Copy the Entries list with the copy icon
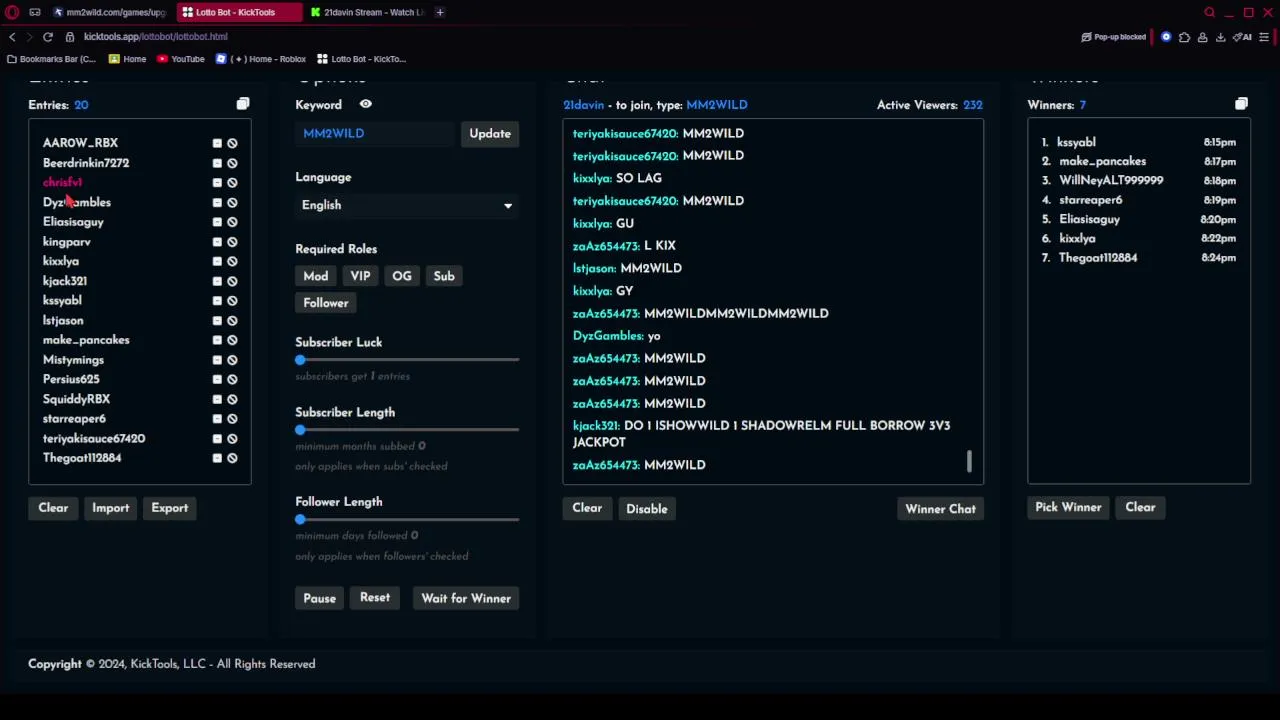The image size is (1280, 720). point(243,104)
